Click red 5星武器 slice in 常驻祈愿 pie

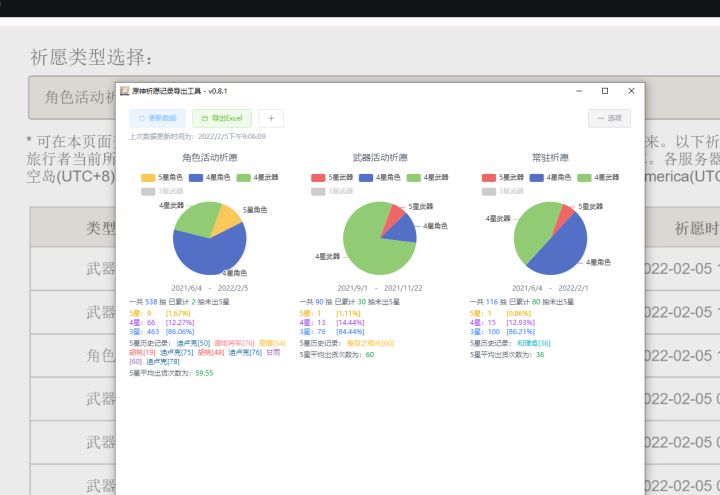pos(563,217)
